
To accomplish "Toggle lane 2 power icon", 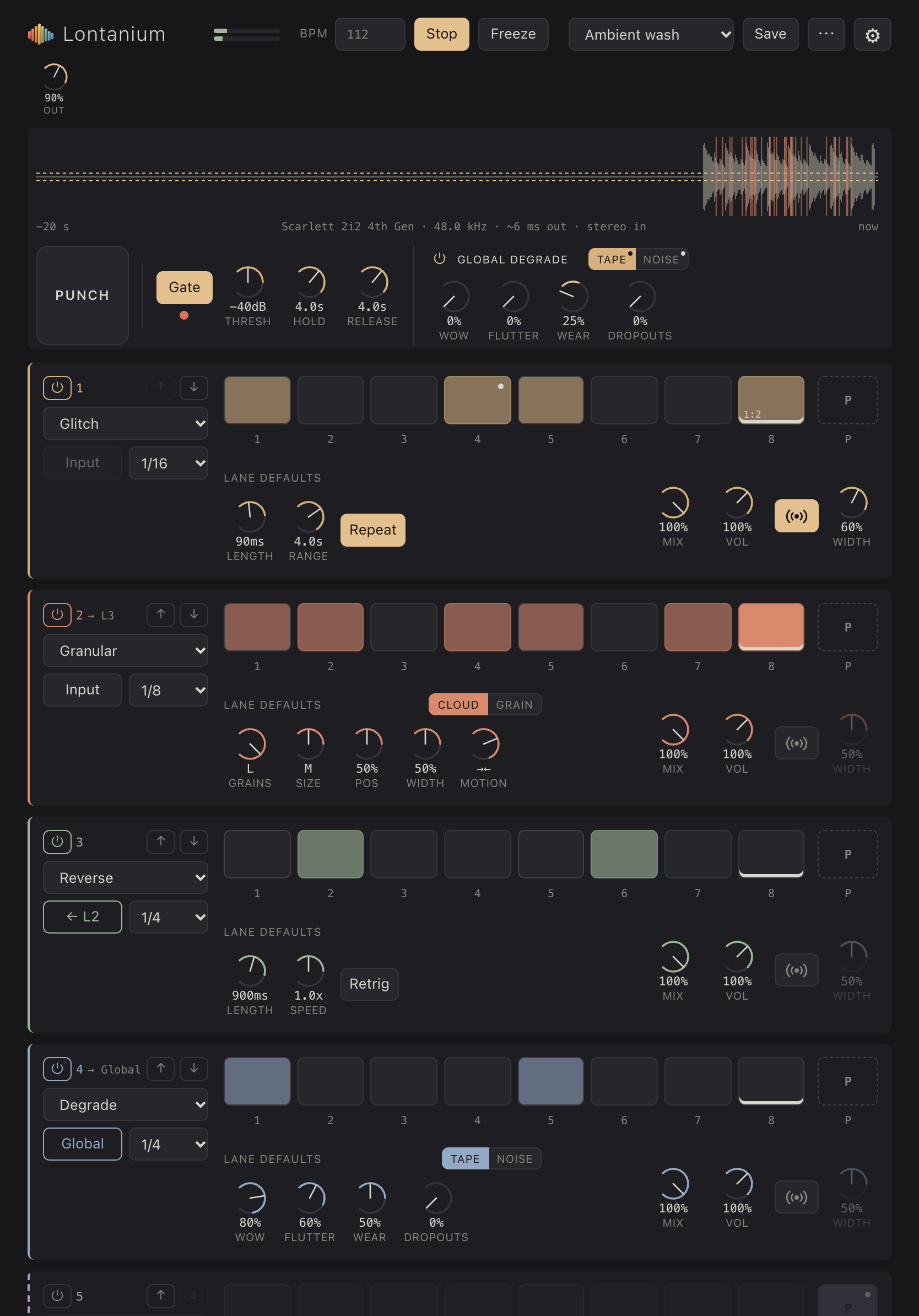I will [x=57, y=614].
